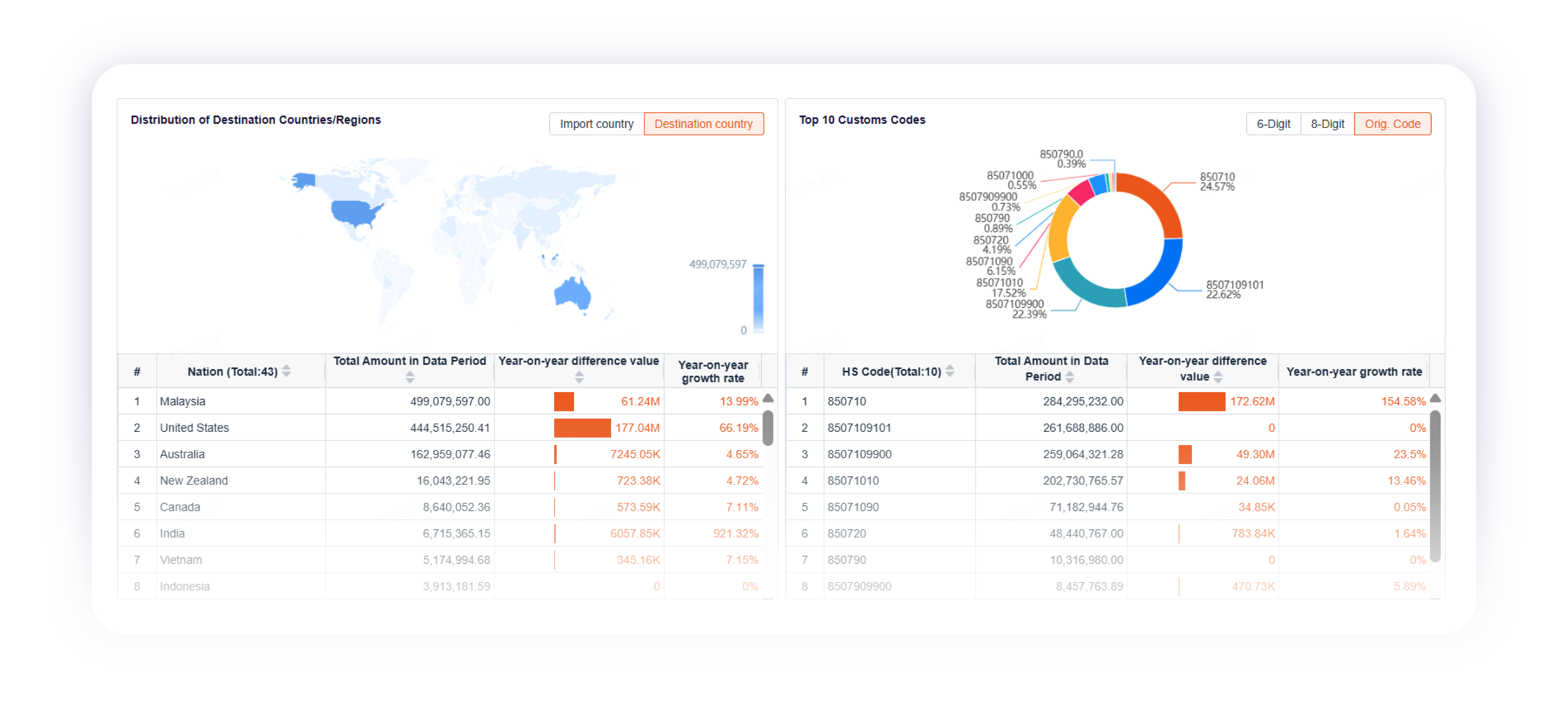
Task: Switch customs codes to 8-Digit
Action: click(x=1327, y=124)
